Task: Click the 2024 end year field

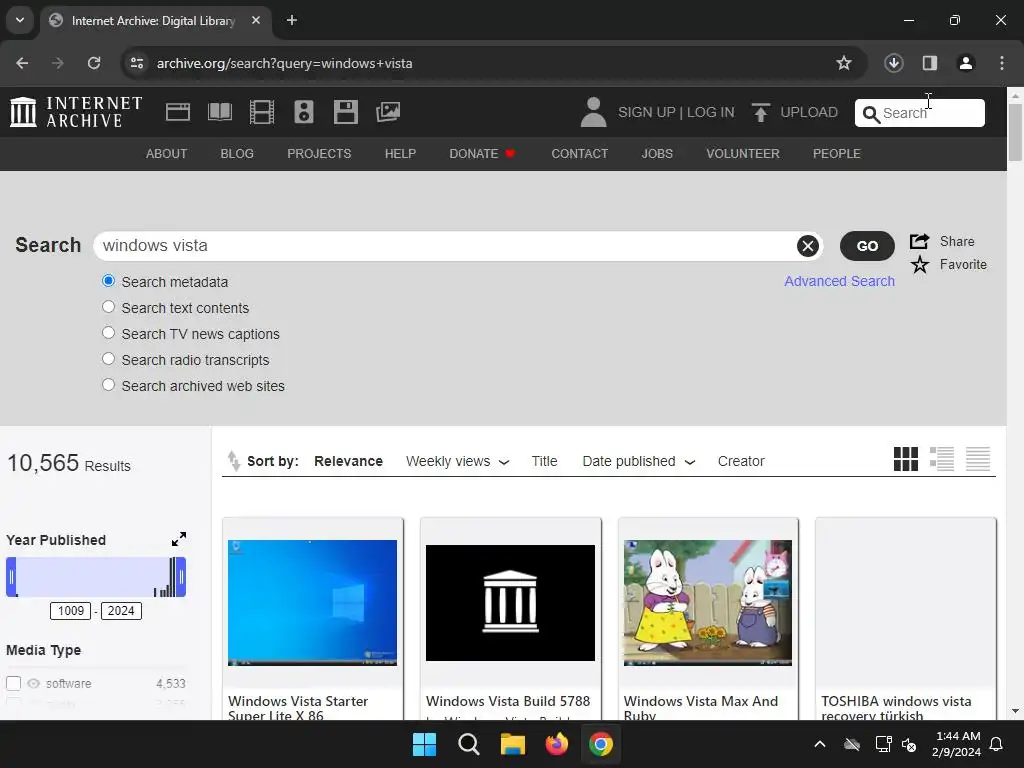Action: coord(121,611)
